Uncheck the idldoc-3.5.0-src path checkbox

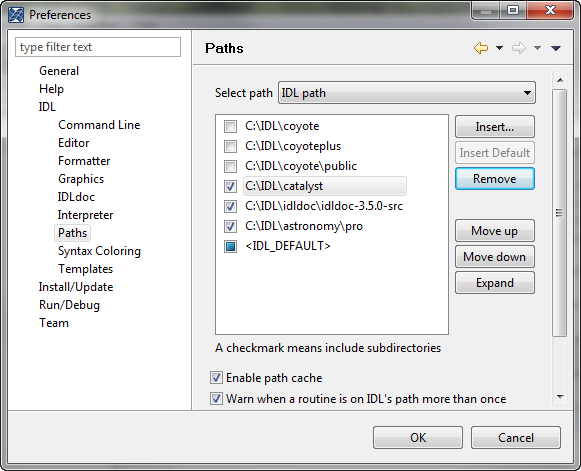coord(230,206)
